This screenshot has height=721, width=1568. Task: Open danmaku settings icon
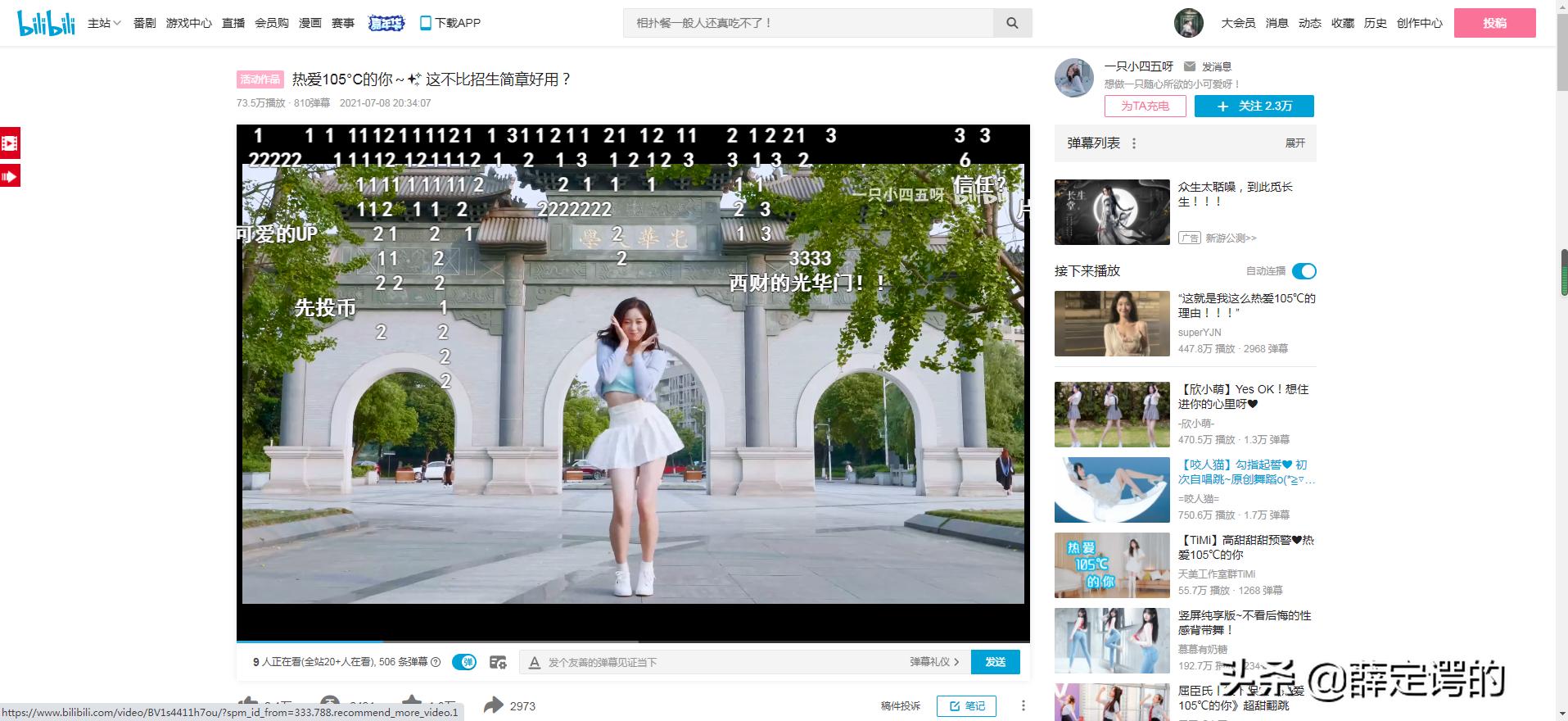[498, 662]
